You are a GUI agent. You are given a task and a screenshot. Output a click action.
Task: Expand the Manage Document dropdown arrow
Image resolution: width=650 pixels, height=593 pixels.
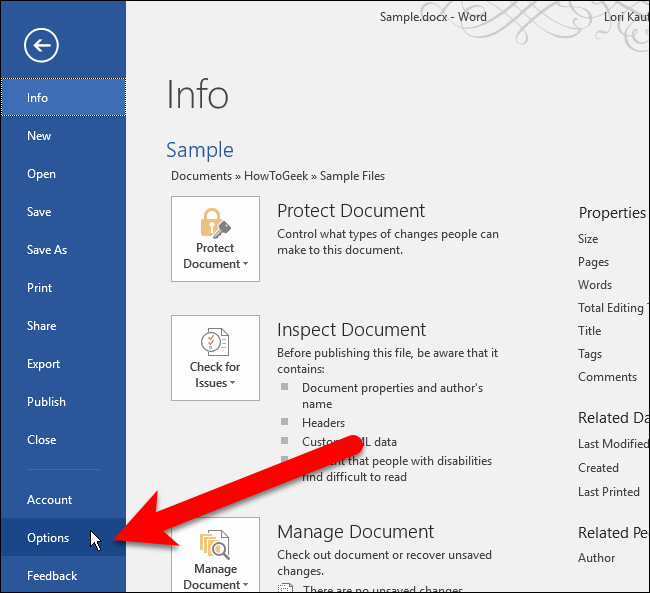(x=245, y=585)
